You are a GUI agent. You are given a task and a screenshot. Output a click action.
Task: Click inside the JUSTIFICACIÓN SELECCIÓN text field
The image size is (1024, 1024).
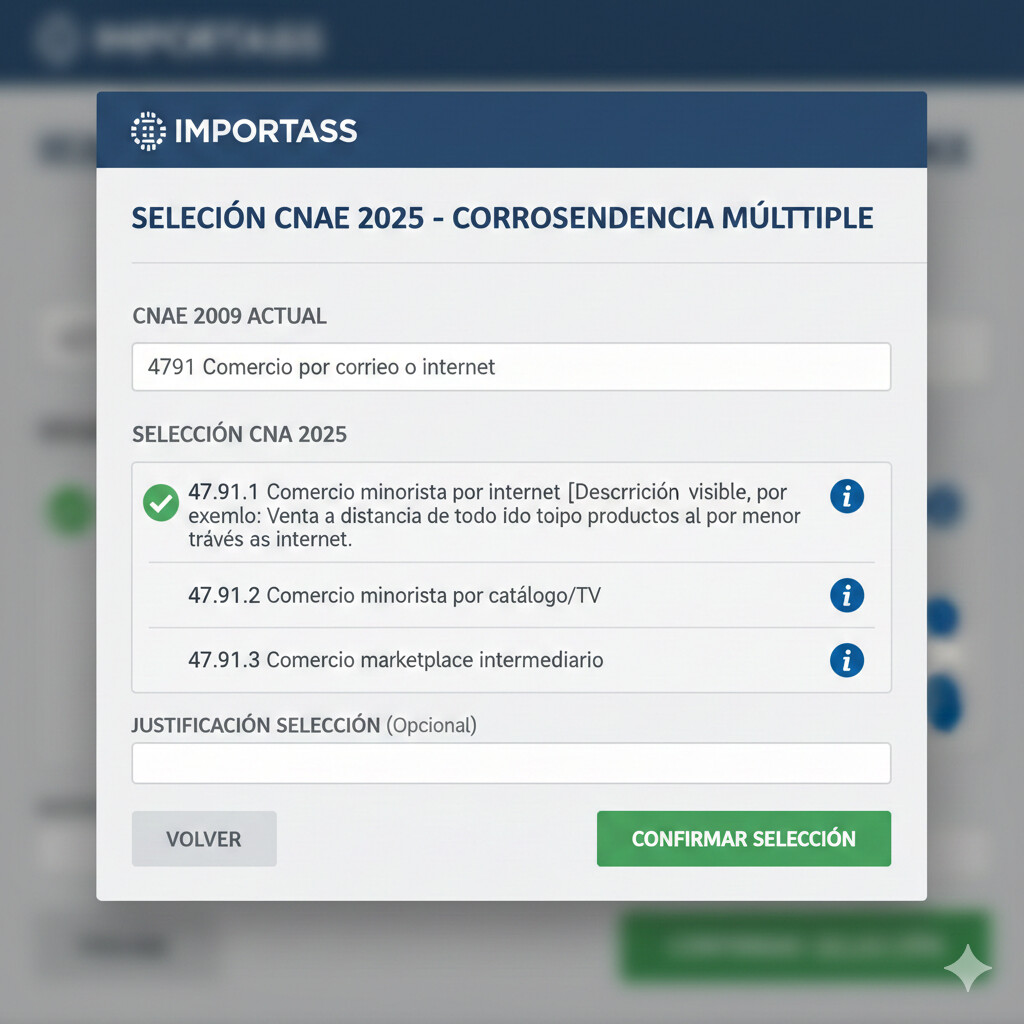click(511, 762)
